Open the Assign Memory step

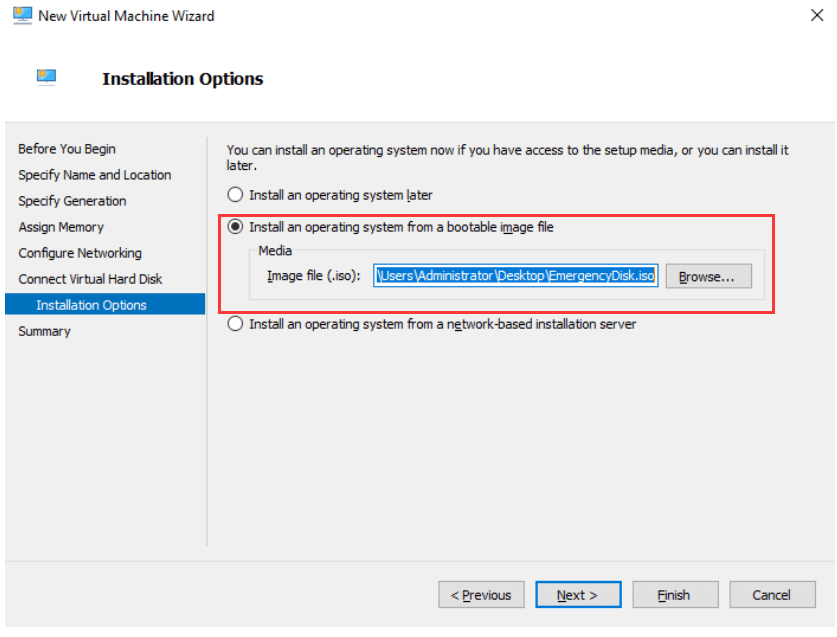tap(61, 227)
